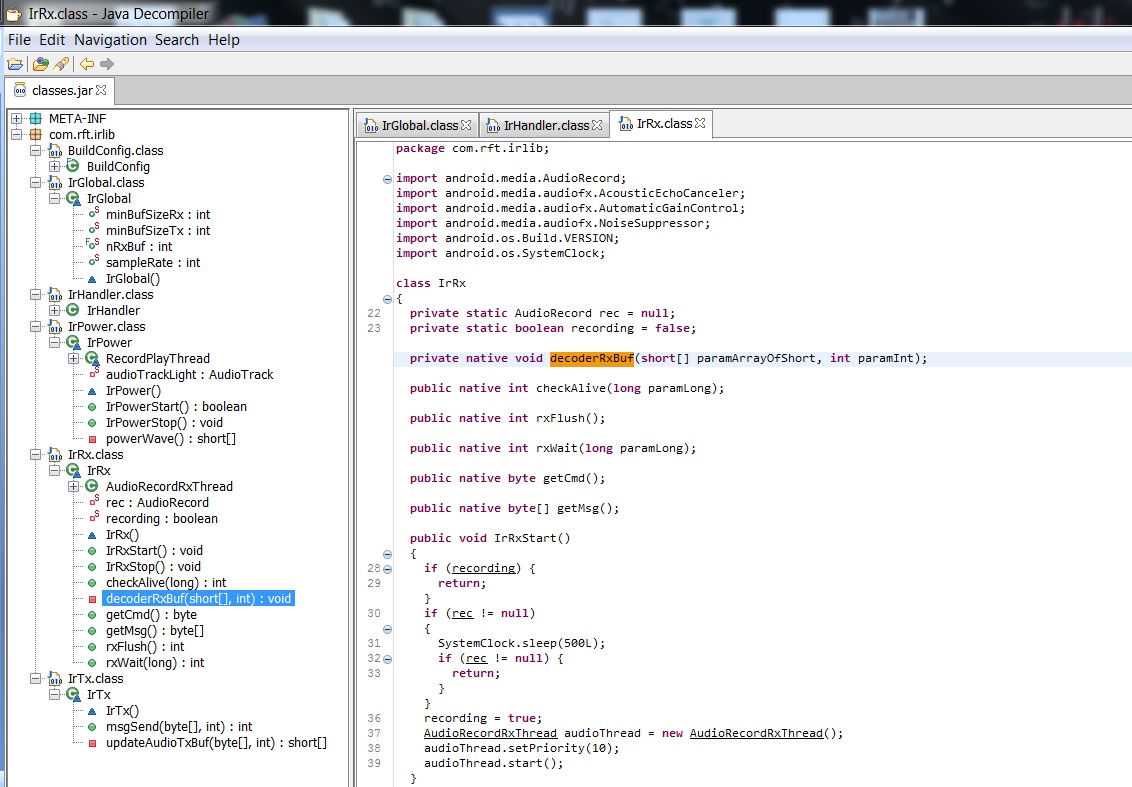Select updateAudioTxBuf method in the tree
1132x787 pixels.
click(x=215, y=743)
